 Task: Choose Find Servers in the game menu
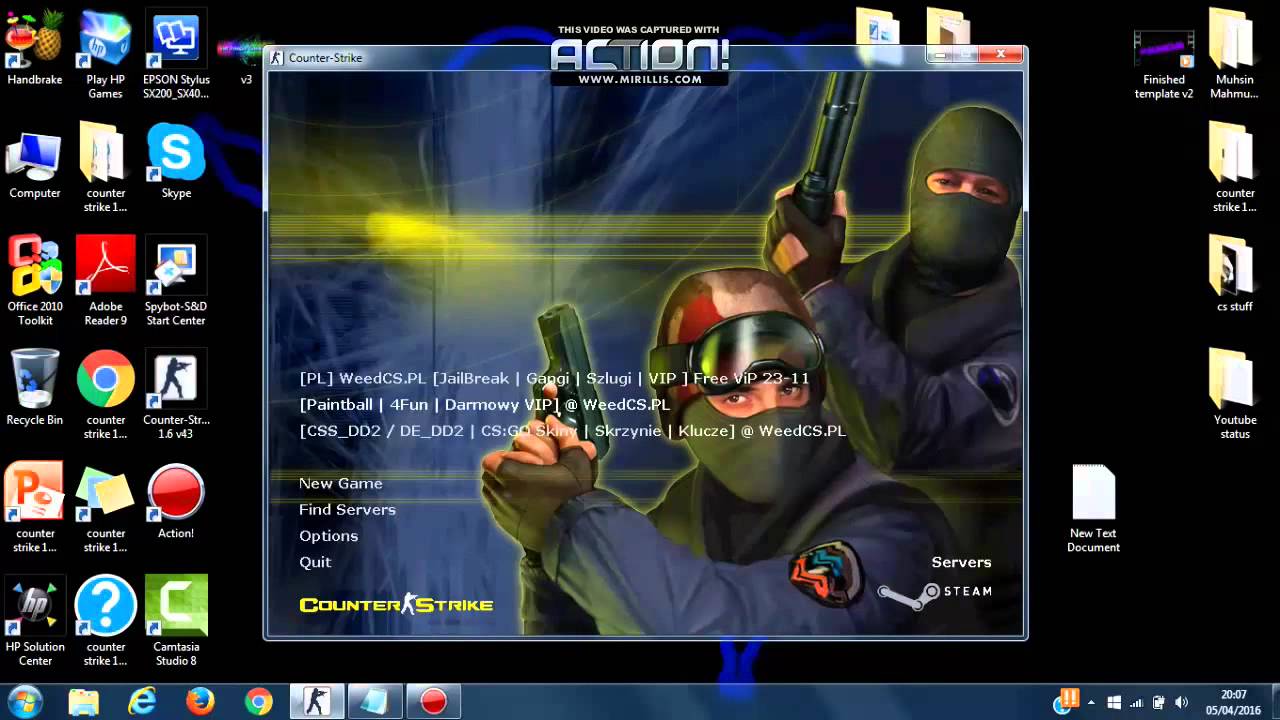coord(347,509)
